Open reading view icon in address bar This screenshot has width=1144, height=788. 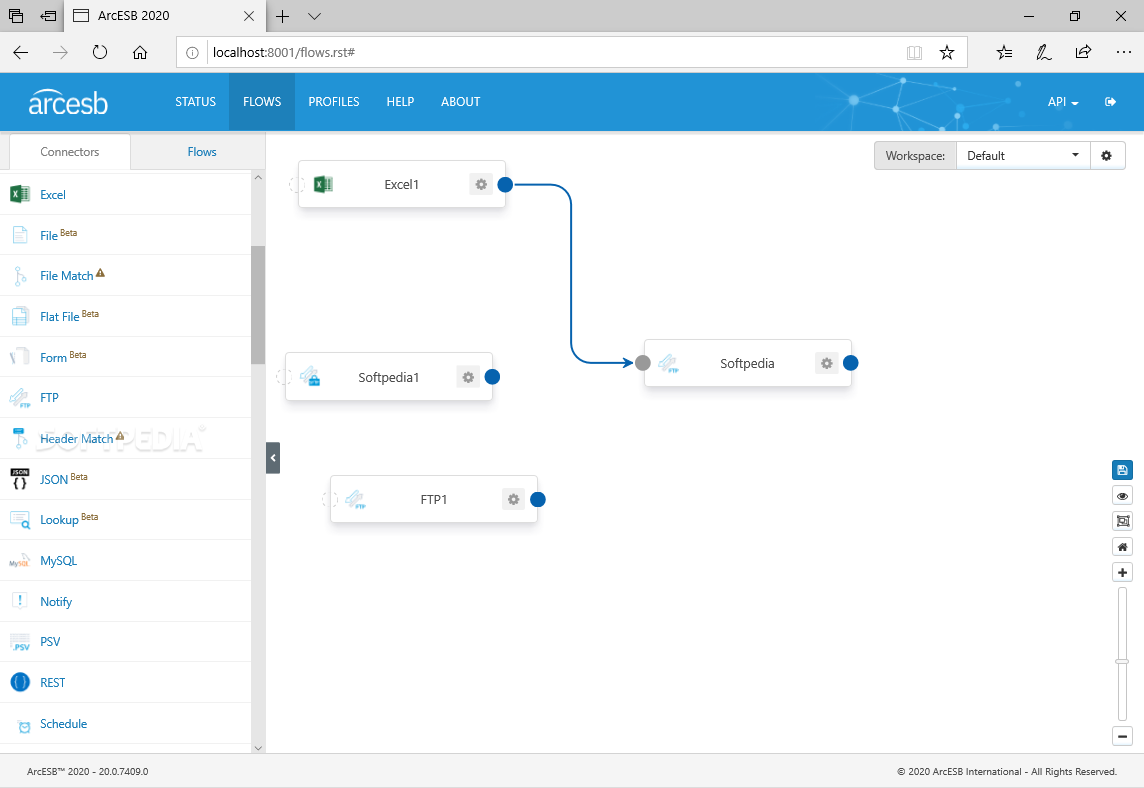914,53
